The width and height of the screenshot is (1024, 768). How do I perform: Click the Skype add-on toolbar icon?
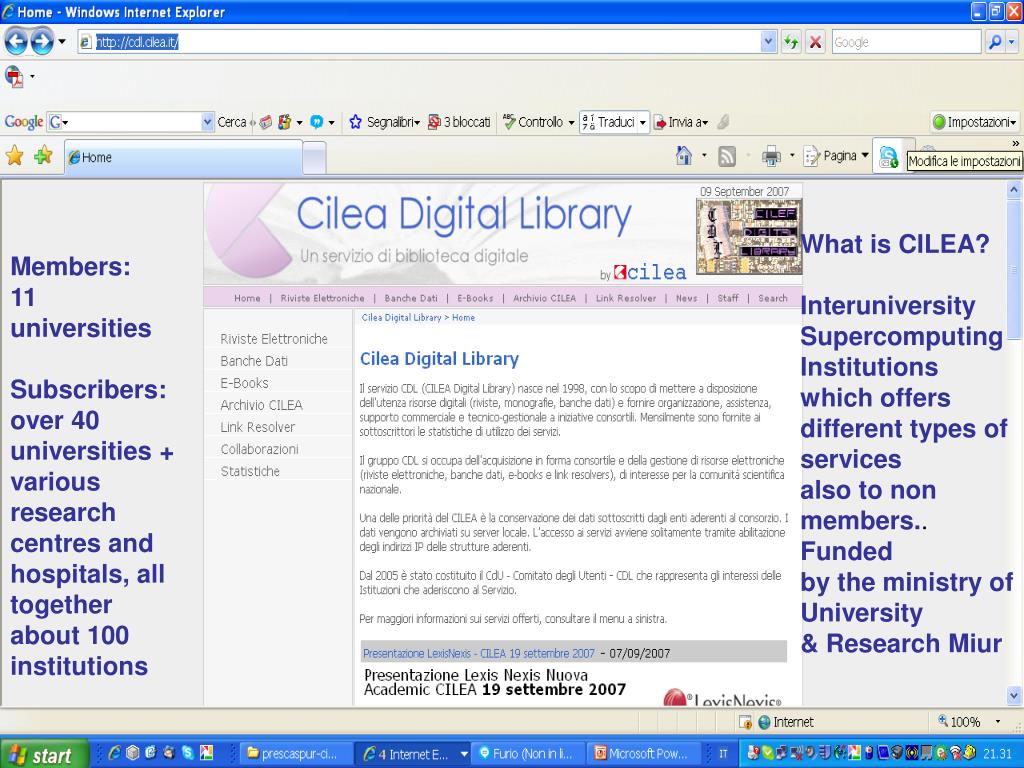click(x=888, y=157)
